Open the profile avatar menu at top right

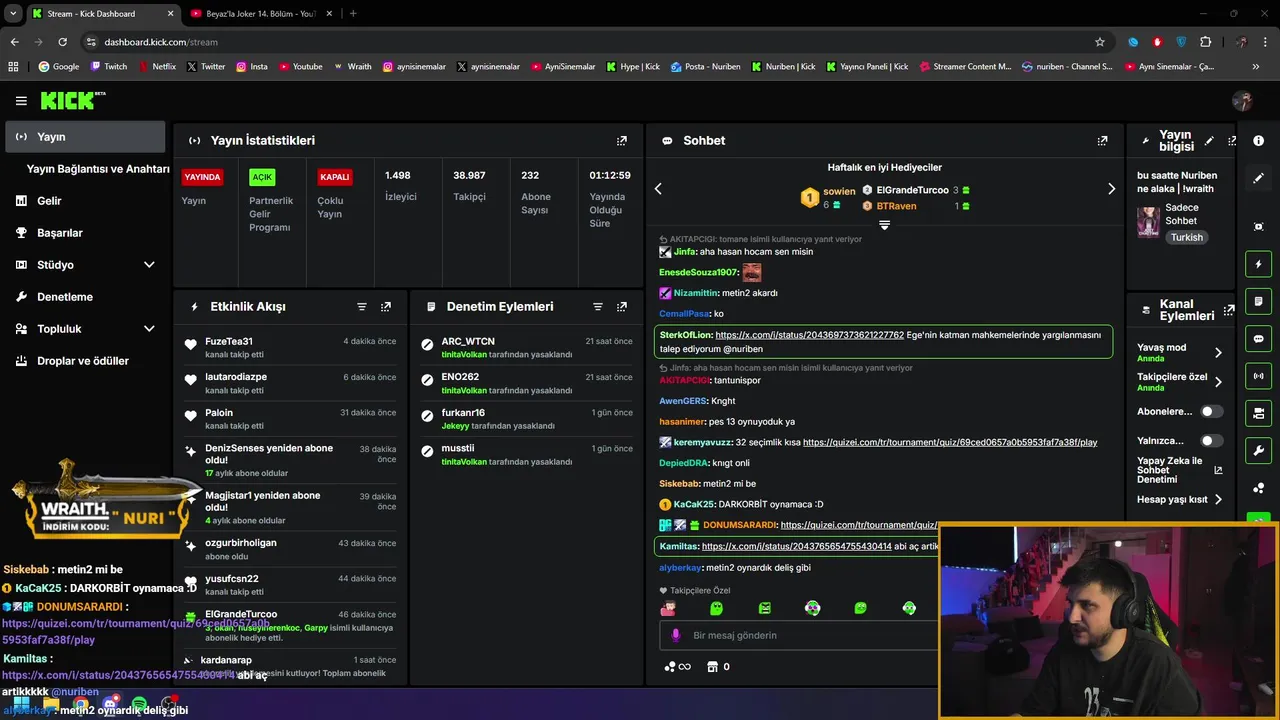pos(1243,101)
